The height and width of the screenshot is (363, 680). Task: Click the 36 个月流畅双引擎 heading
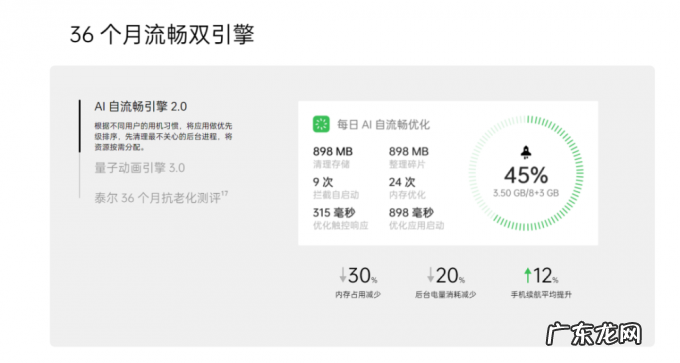click(162, 35)
